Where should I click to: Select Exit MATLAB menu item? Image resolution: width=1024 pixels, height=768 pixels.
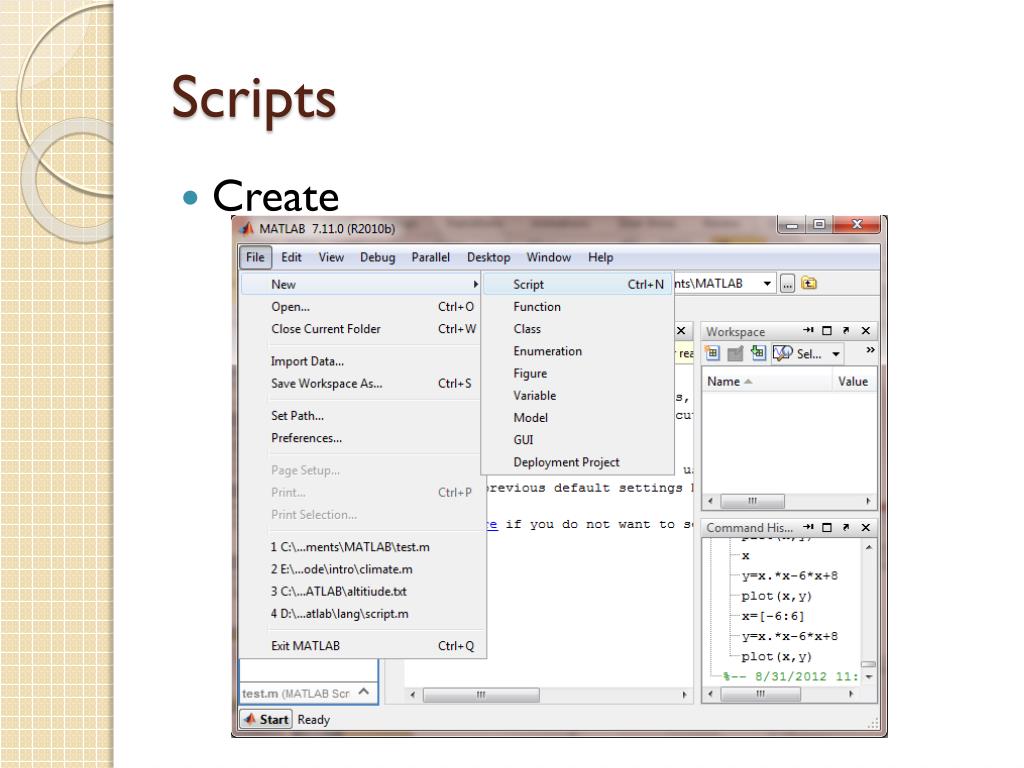coord(361,645)
